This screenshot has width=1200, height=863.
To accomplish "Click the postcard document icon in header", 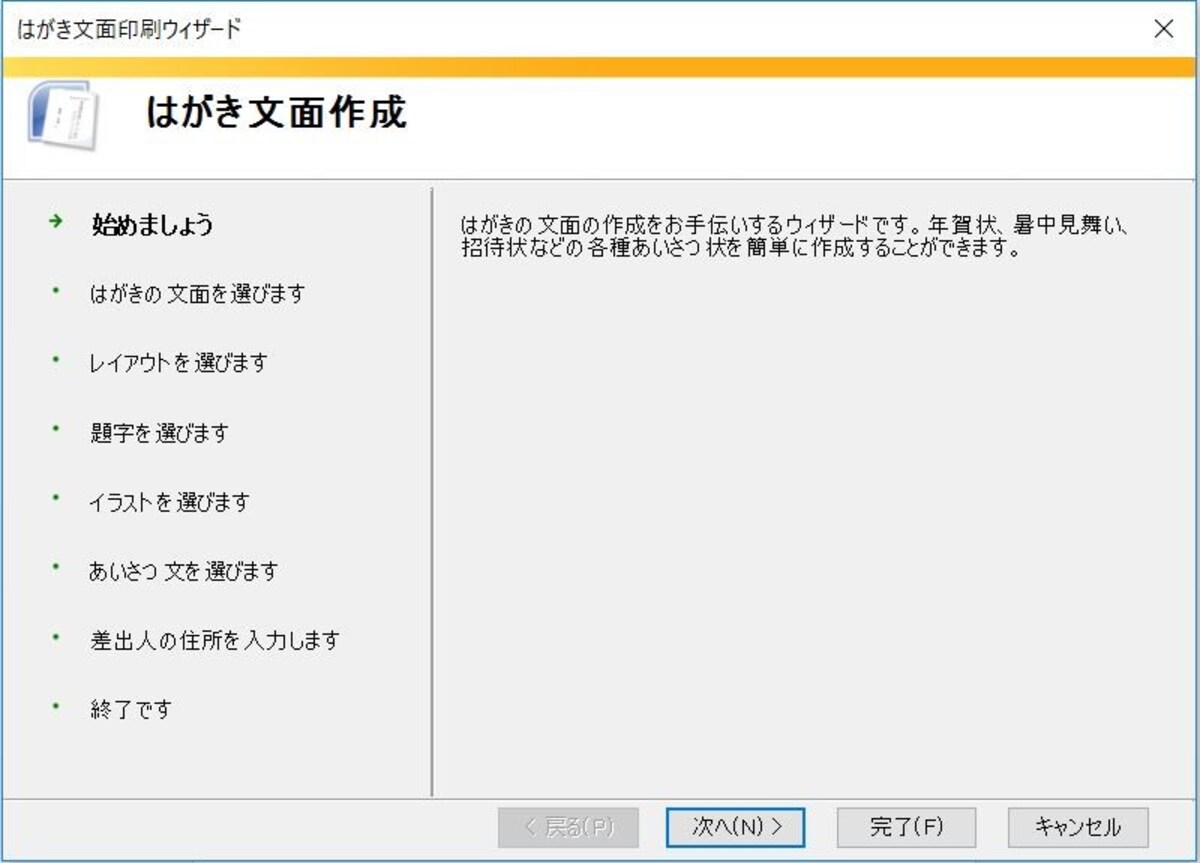I will (x=63, y=114).
